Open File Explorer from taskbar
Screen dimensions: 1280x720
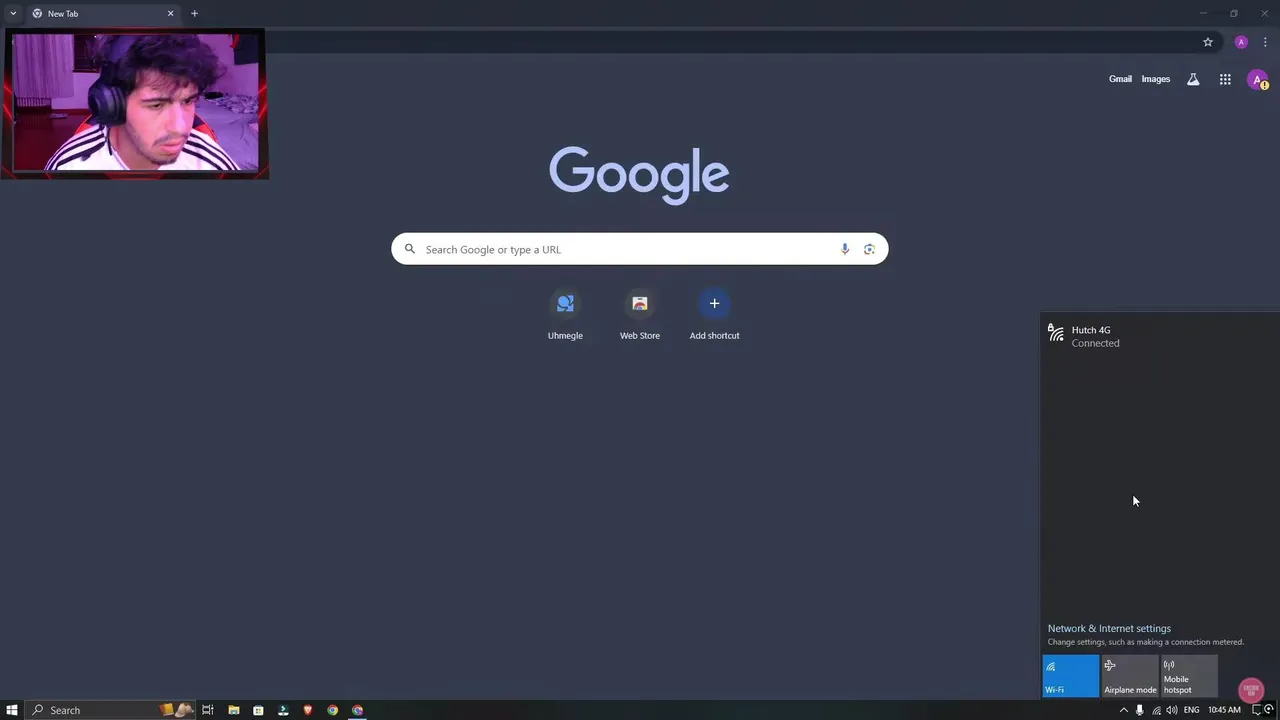pos(233,710)
